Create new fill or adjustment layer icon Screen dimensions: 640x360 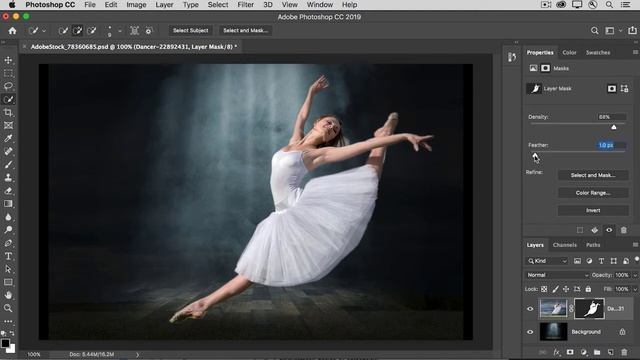click(x=584, y=352)
